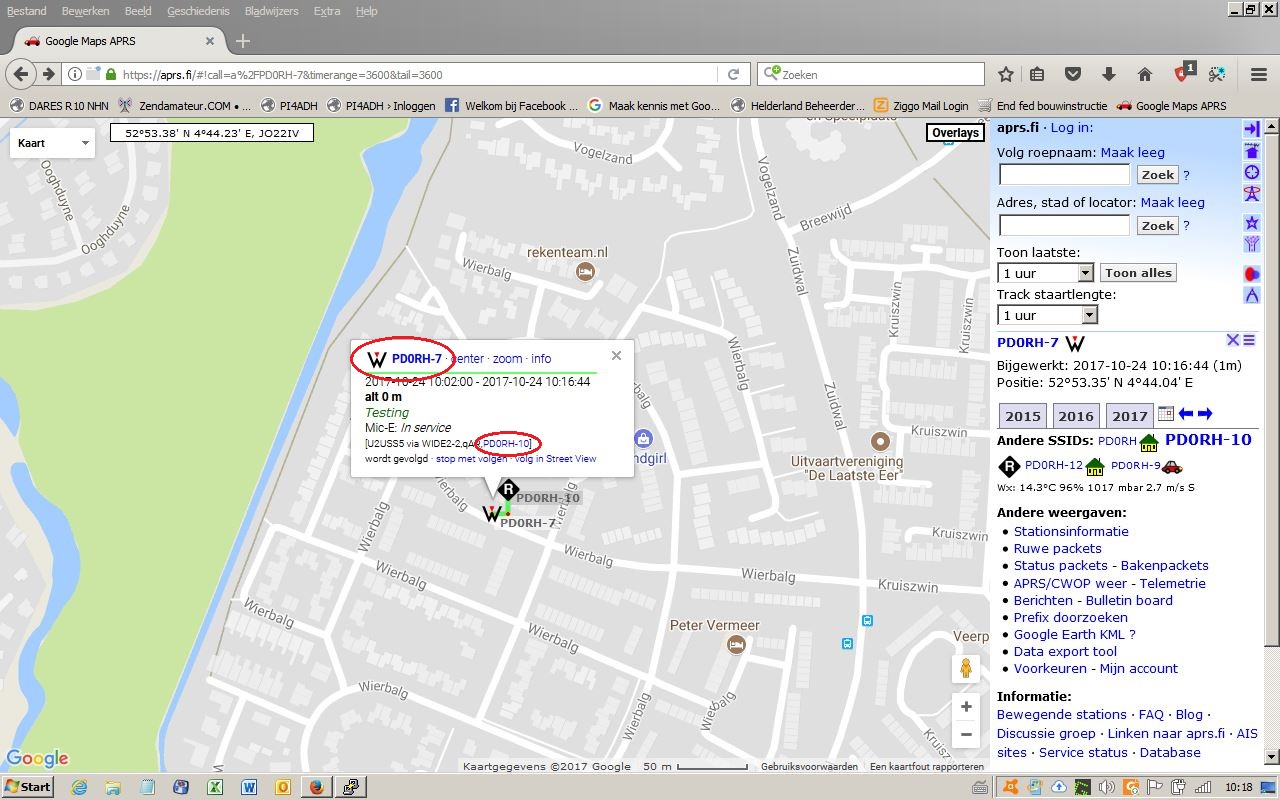The image size is (1280, 800).
Task: Go to next day with right arrow
Action: click(1205, 414)
